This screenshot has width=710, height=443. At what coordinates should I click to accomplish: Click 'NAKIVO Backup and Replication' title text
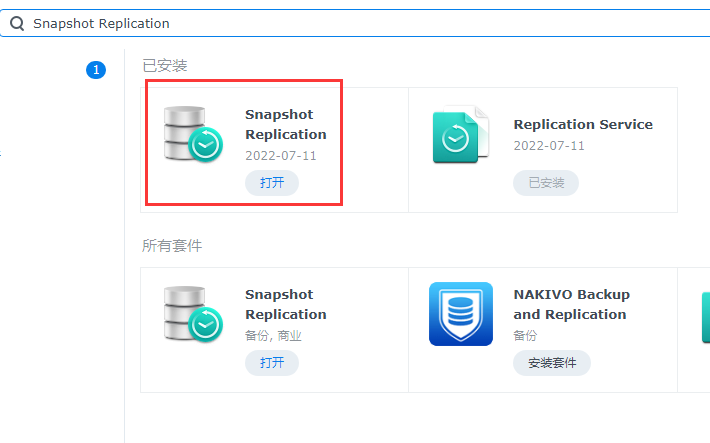[571, 304]
